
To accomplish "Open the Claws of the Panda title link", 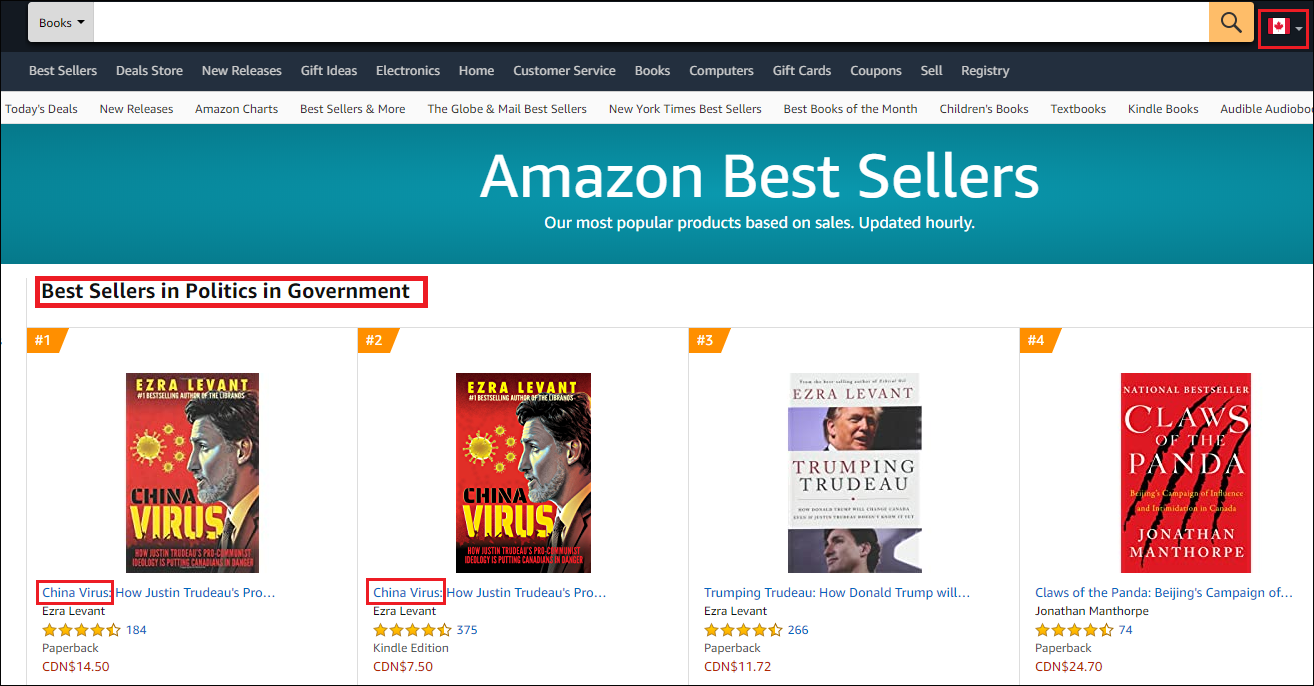I will pyautogui.click(x=1164, y=593).
